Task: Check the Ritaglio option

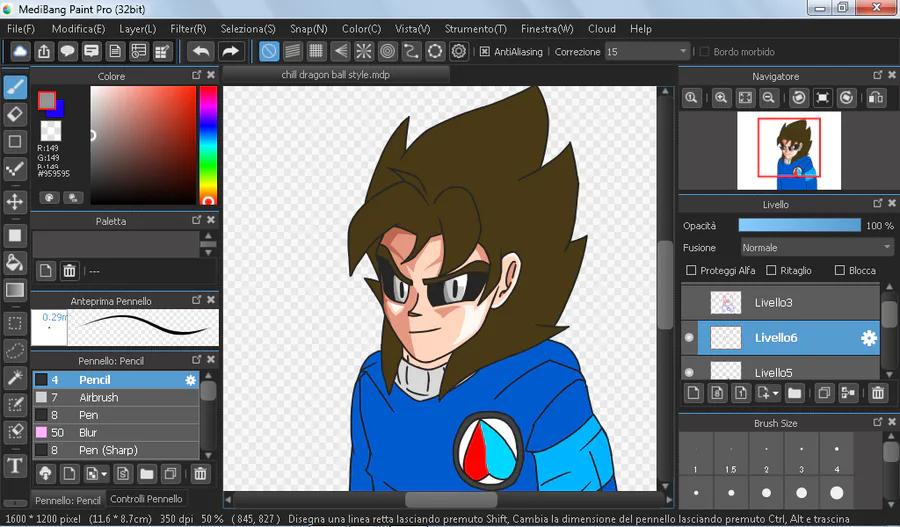Action: tap(771, 270)
